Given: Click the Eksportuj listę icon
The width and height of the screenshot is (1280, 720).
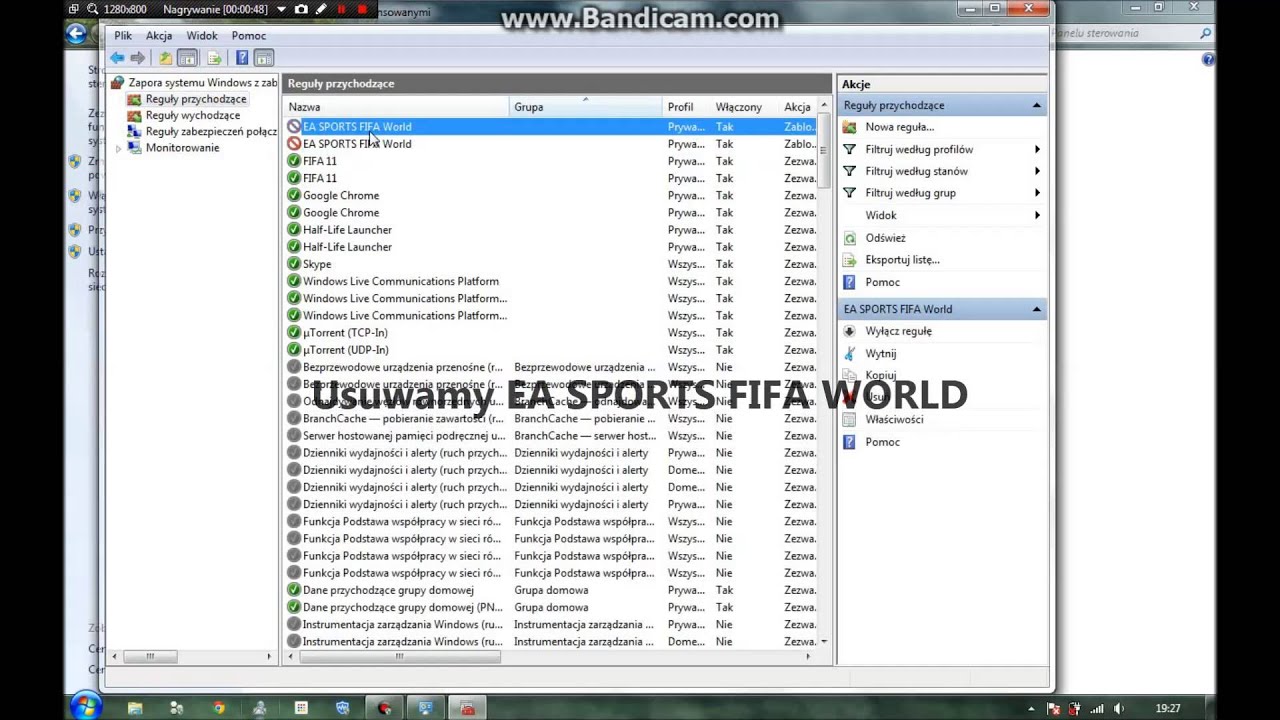Looking at the screenshot, I should pos(850,260).
